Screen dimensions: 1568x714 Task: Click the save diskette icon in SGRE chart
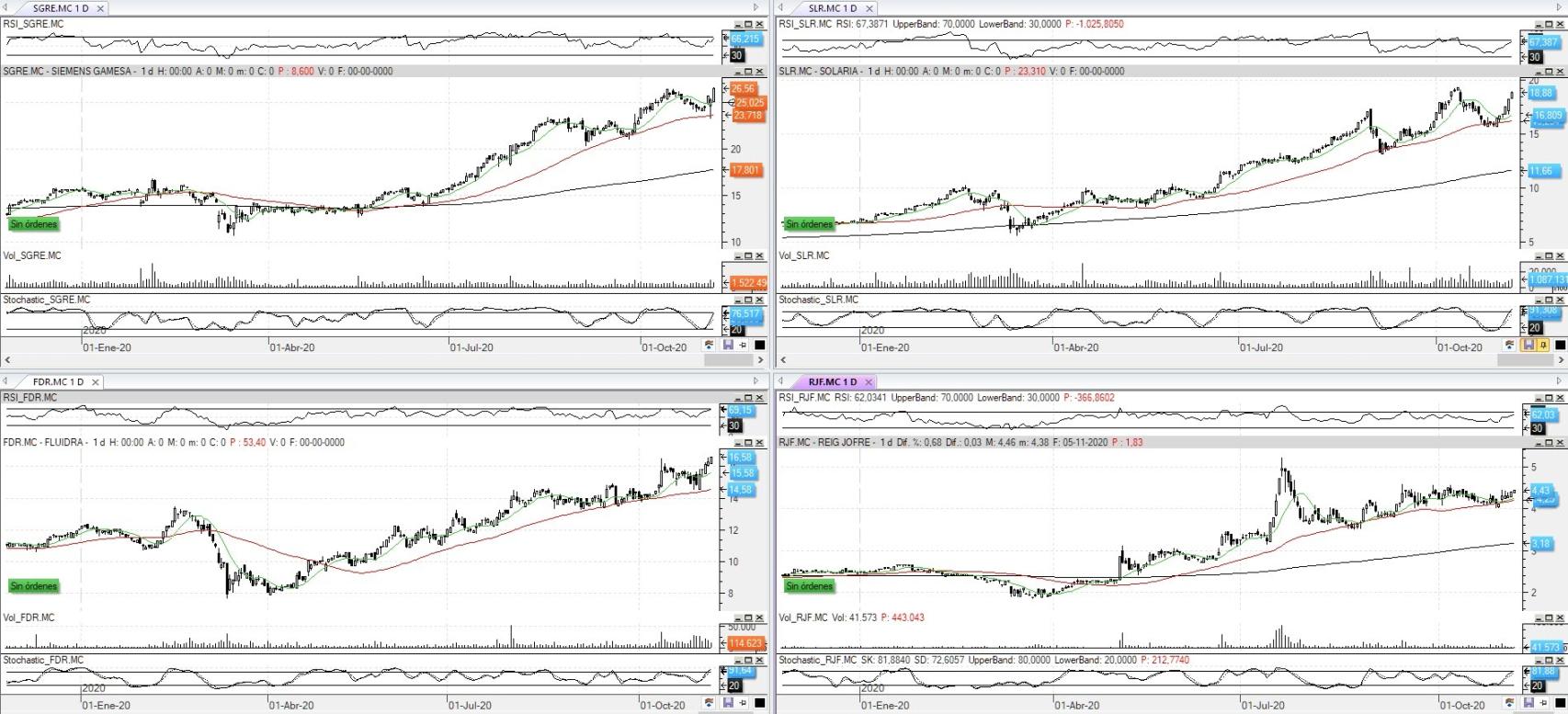click(728, 346)
